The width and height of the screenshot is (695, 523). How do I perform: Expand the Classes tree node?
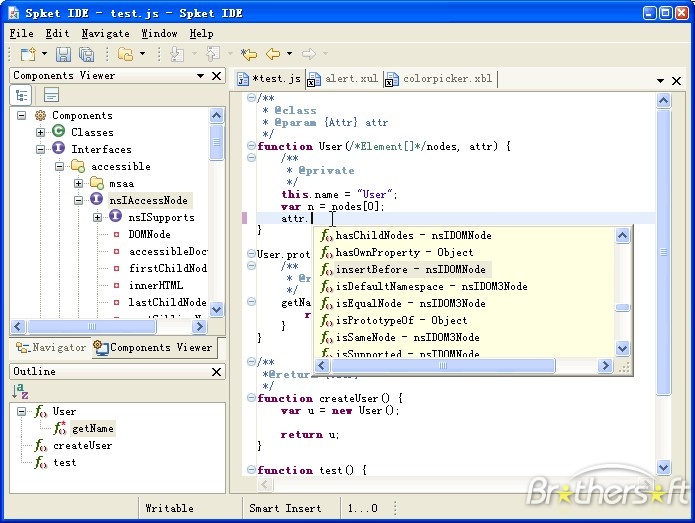(40, 133)
